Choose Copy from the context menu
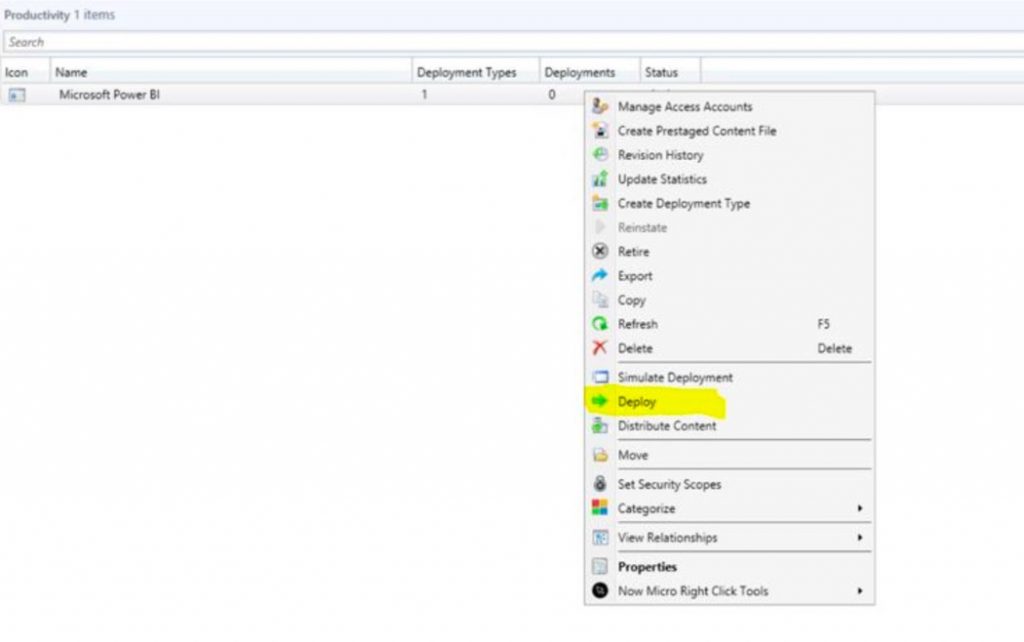Screen dimensions: 1024x642 (632, 300)
